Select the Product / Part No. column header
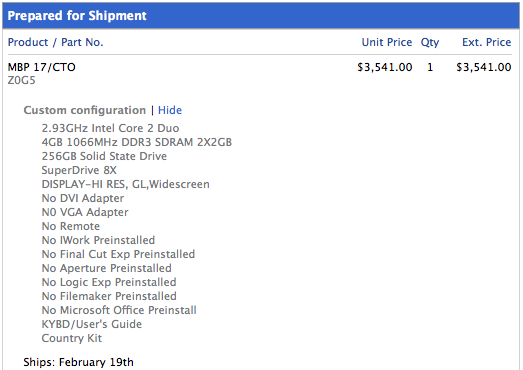 [x=55, y=42]
